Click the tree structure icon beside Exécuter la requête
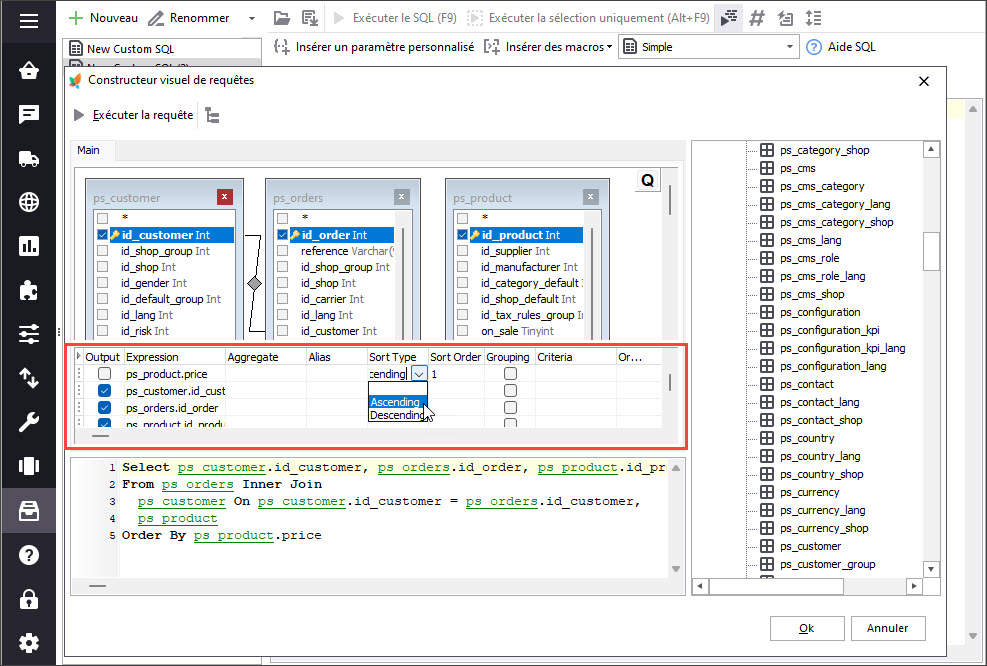This screenshot has width=987, height=666. (212, 116)
